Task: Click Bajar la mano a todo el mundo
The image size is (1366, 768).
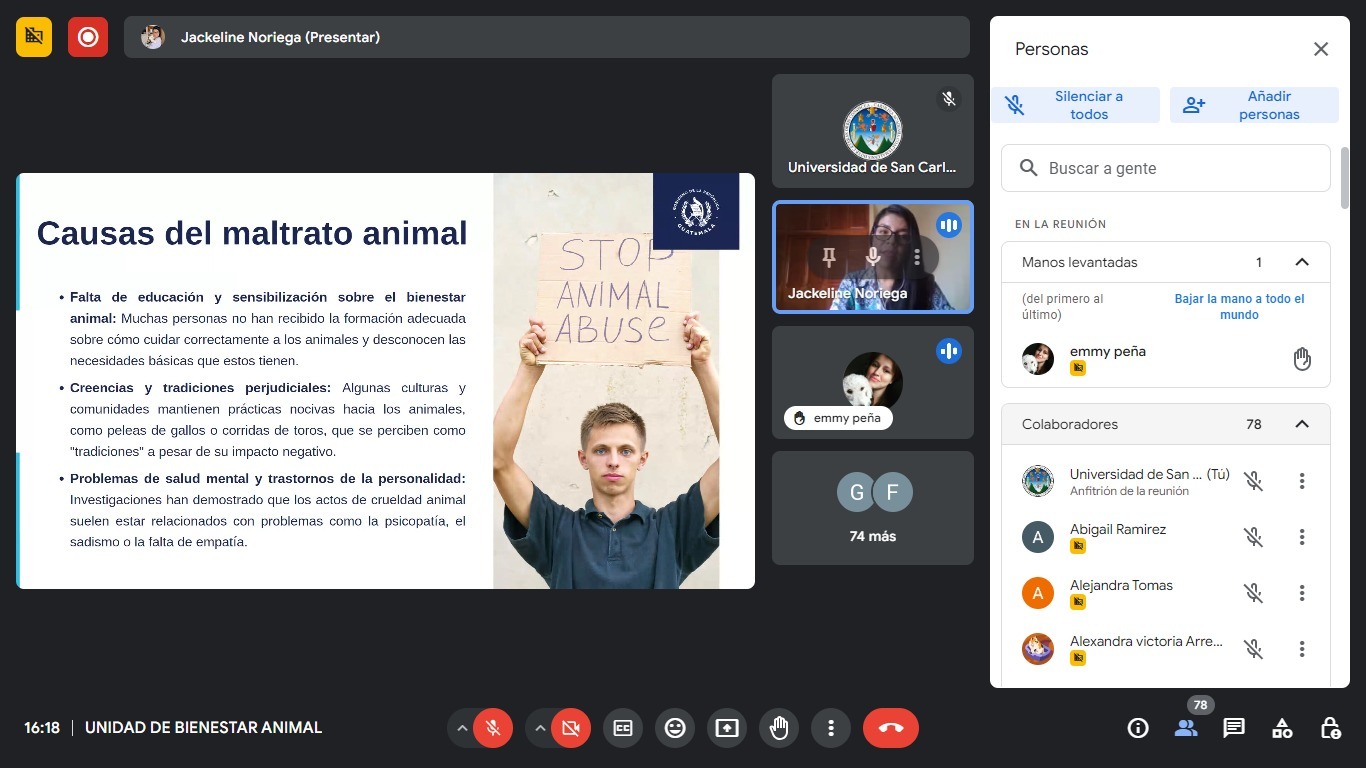Action: point(1239,306)
